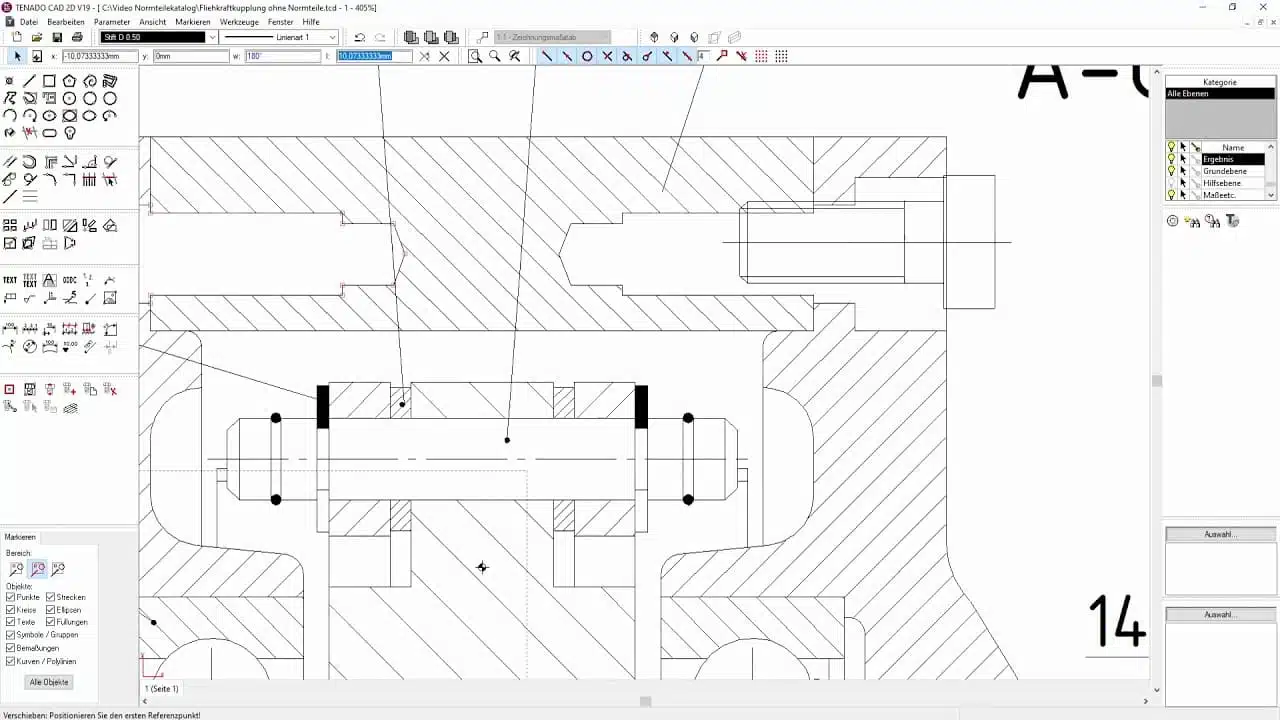Open the Markieren menu
Viewport: 1280px width, 720px height.
[193, 21]
